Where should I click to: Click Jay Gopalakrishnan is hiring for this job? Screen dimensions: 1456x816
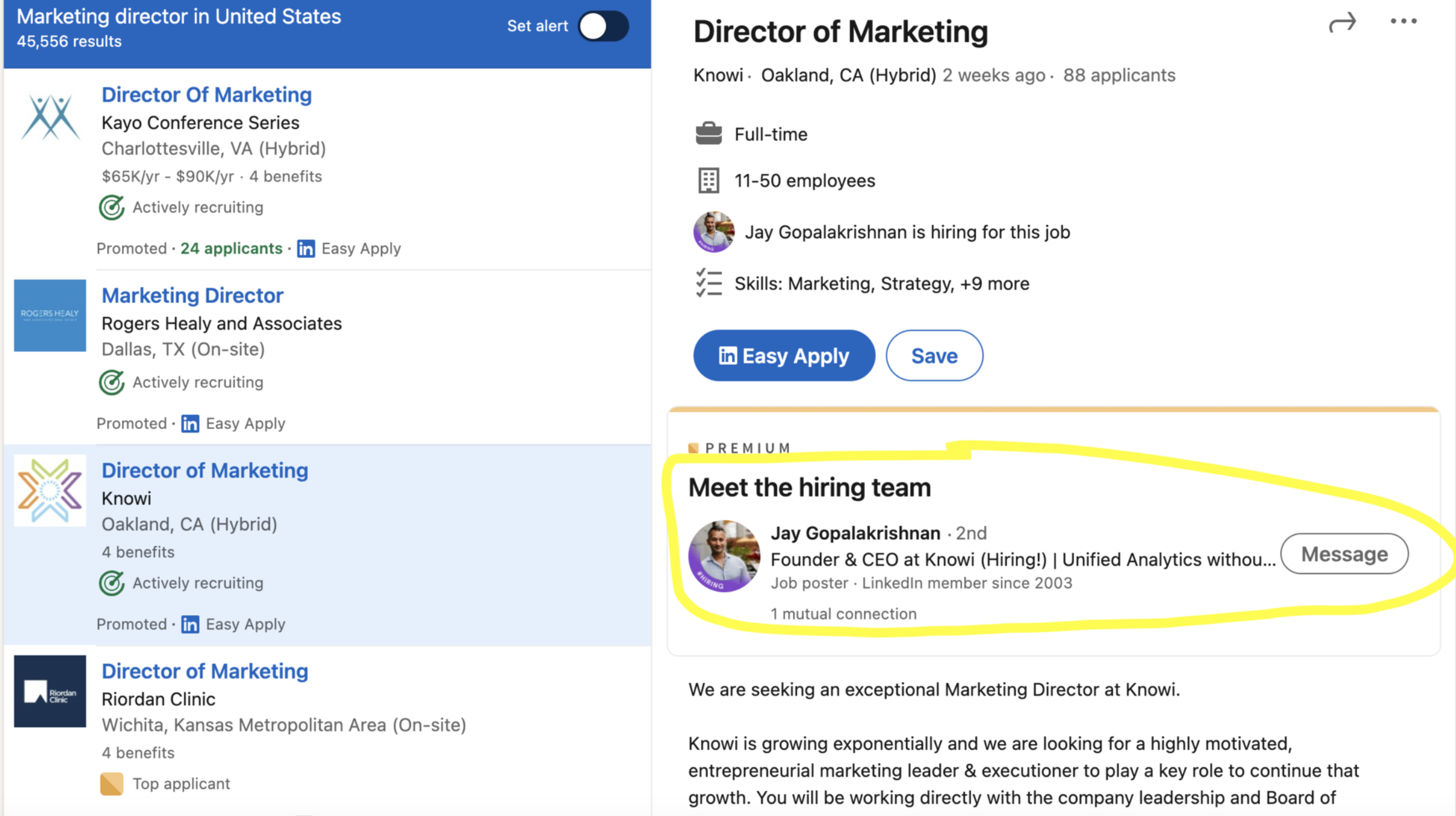click(907, 232)
